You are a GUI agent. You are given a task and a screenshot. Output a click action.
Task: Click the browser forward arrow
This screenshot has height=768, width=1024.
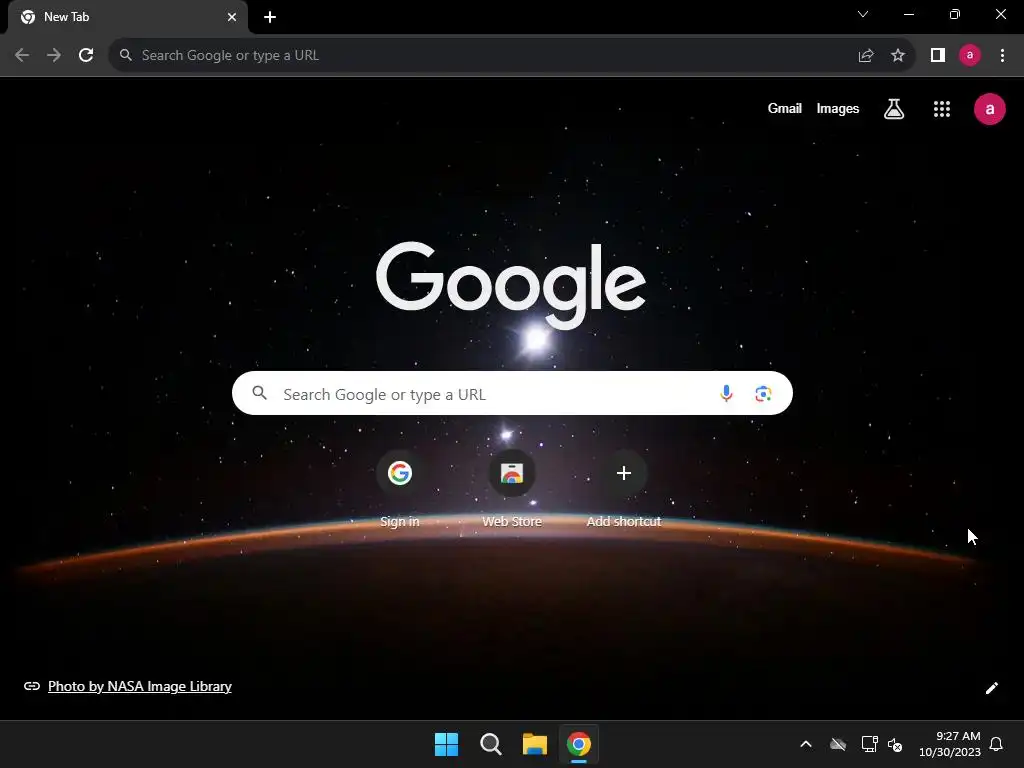pos(54,56)
